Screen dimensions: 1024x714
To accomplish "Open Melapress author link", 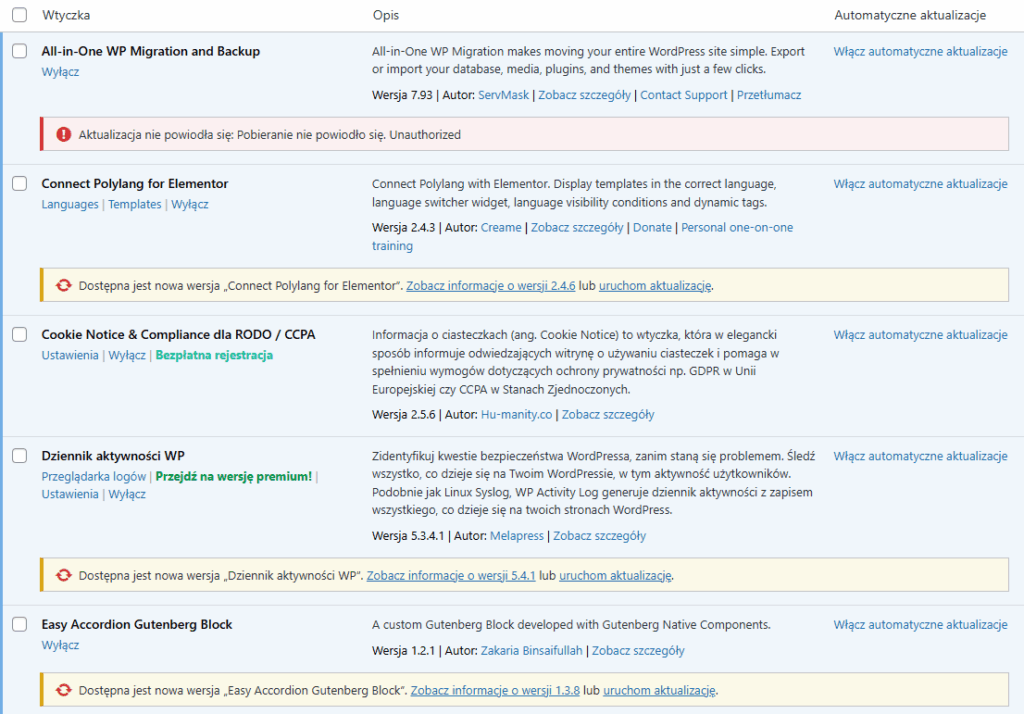I will coord(517,536).
